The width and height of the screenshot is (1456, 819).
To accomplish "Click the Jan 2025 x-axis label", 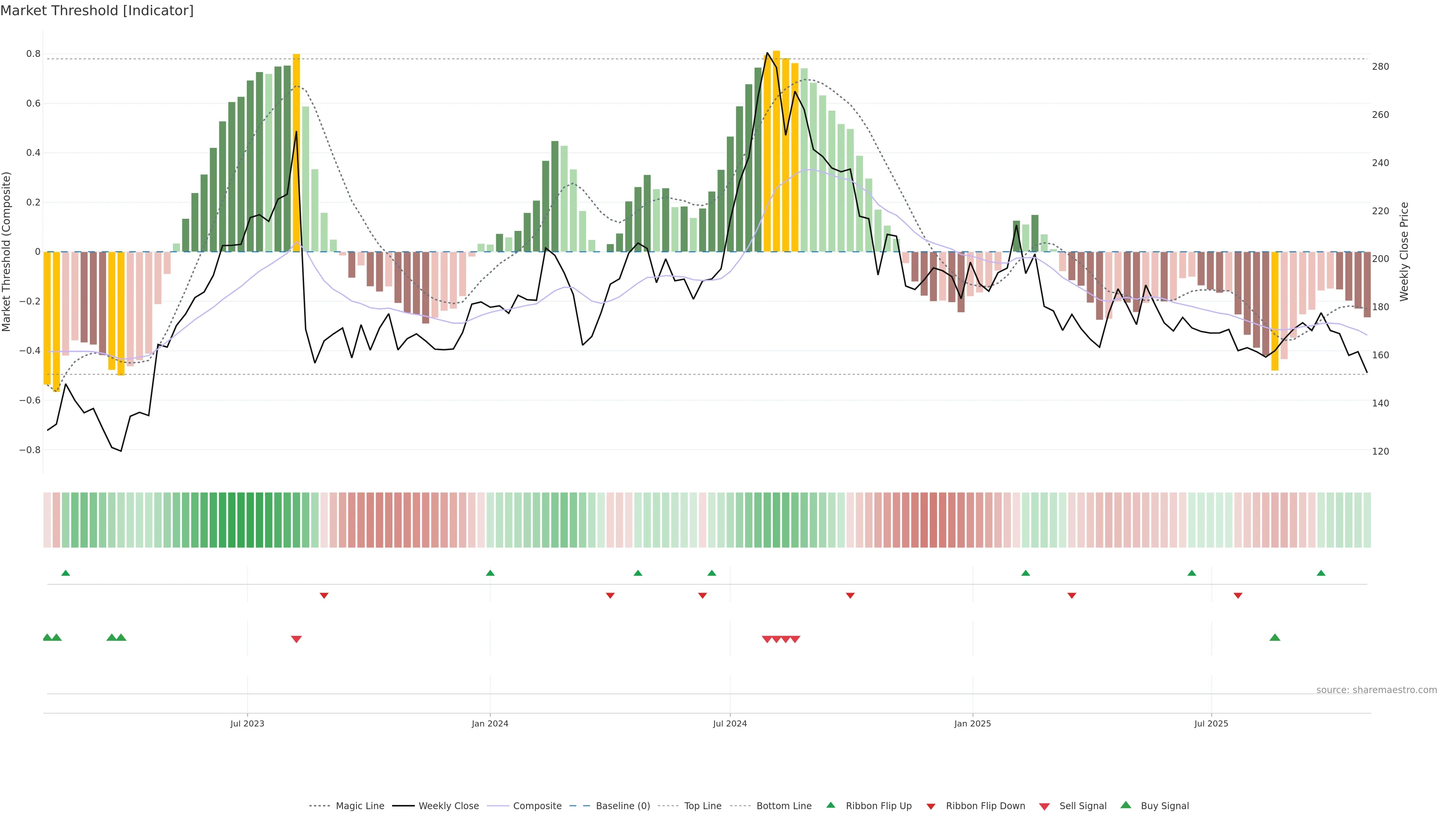I will (972, 723).
